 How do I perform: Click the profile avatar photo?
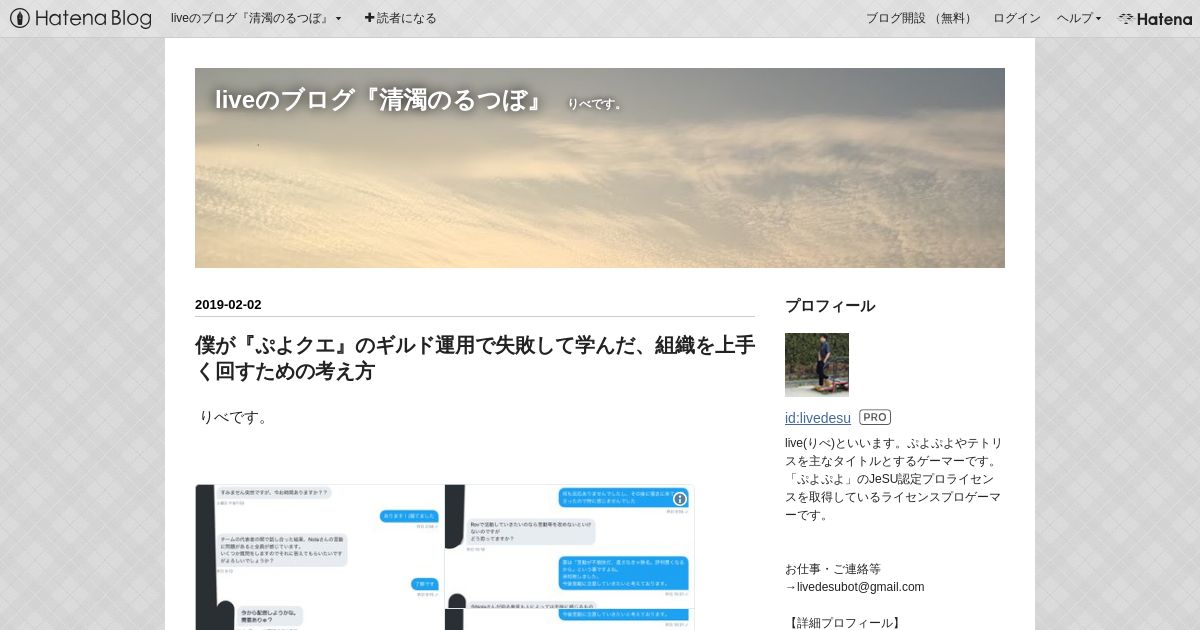click(817, 365)
